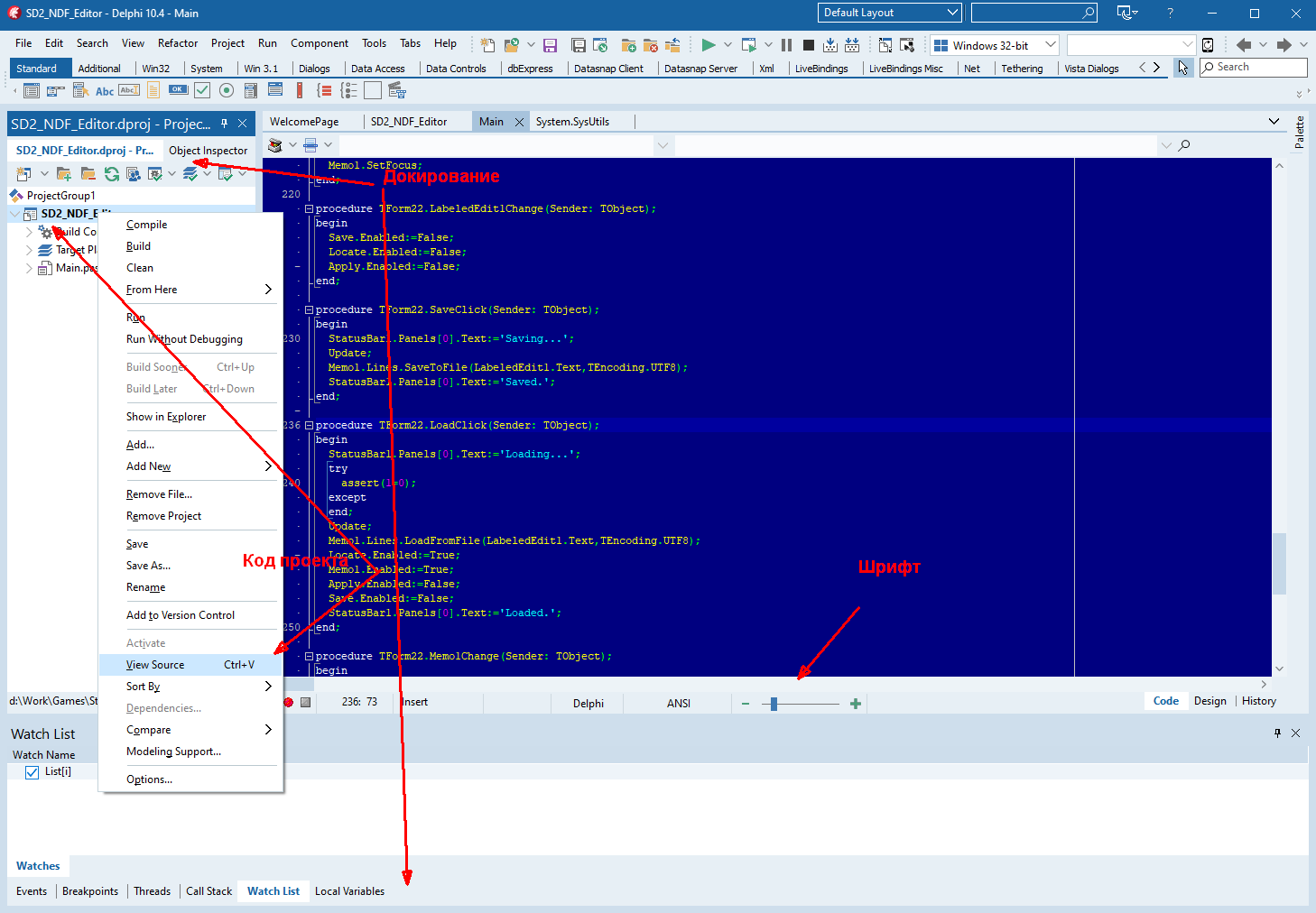Click red macro record button in status bar
The image size is (1316, 913).
coord(289,702)
